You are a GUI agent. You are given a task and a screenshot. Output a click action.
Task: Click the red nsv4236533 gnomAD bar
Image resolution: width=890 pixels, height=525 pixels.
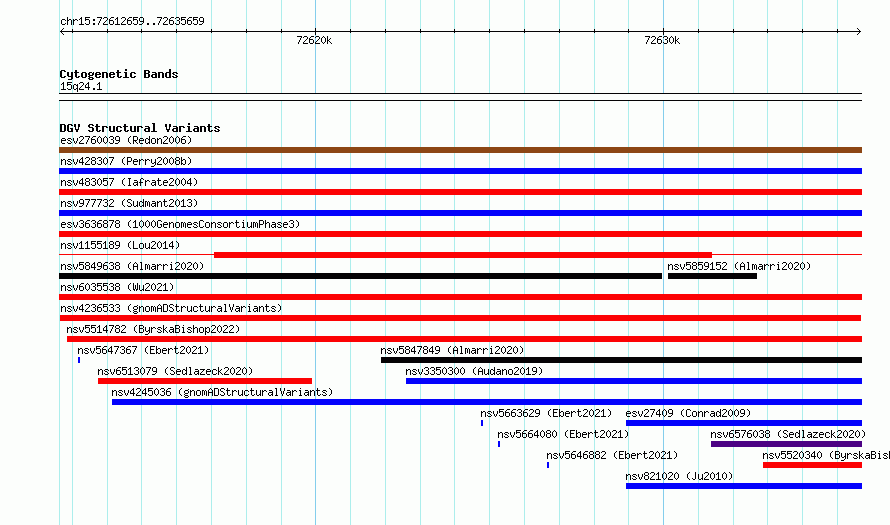point(460,318)
